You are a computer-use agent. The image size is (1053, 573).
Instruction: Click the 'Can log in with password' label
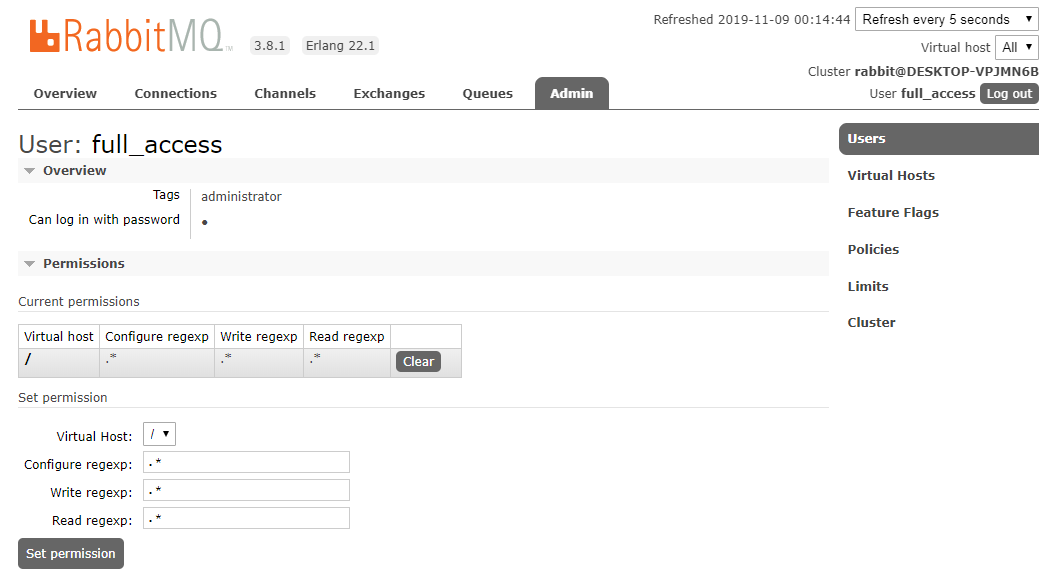coord(104,220)
